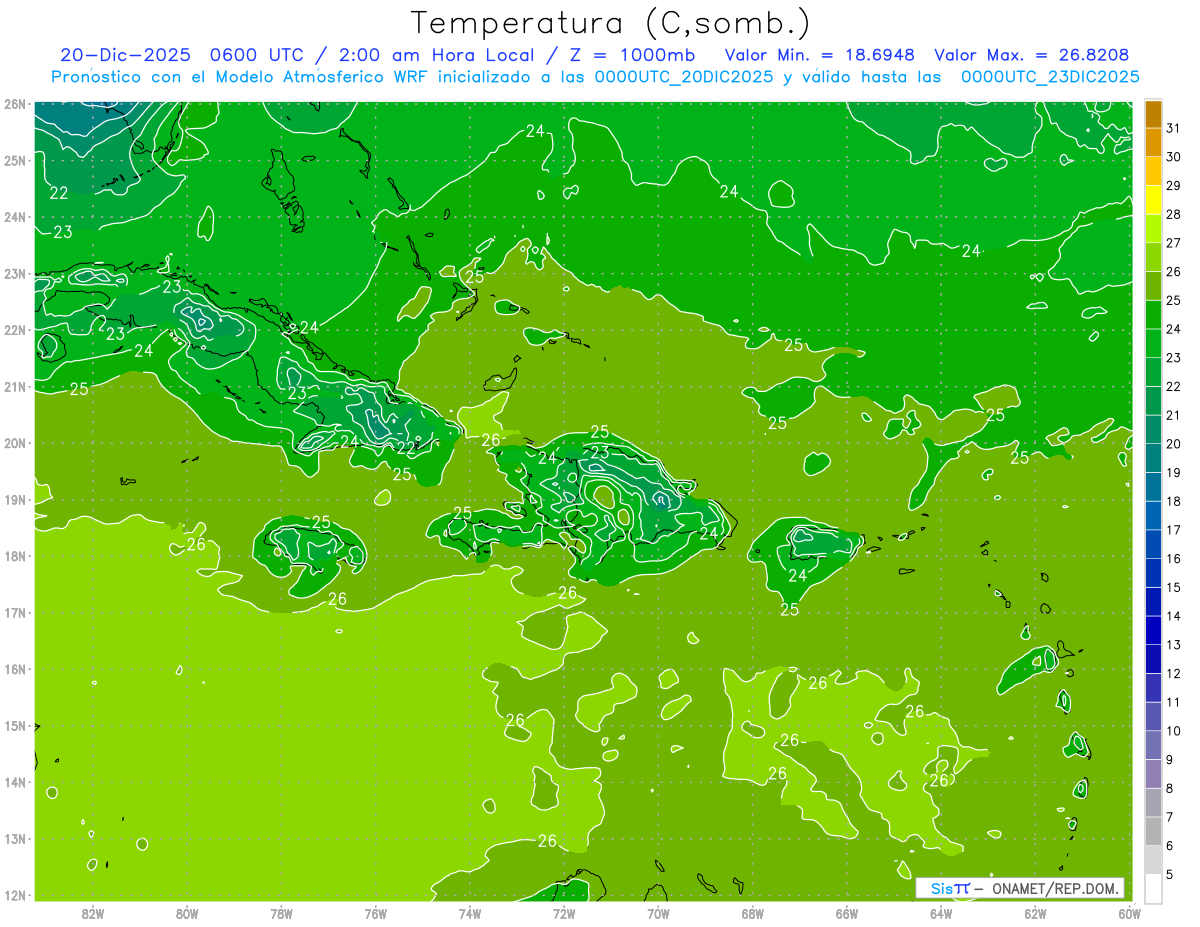This screenshot has height=927, width=1200.
Task: Click the 25N latitude axis label
Action: pos(15,160)
